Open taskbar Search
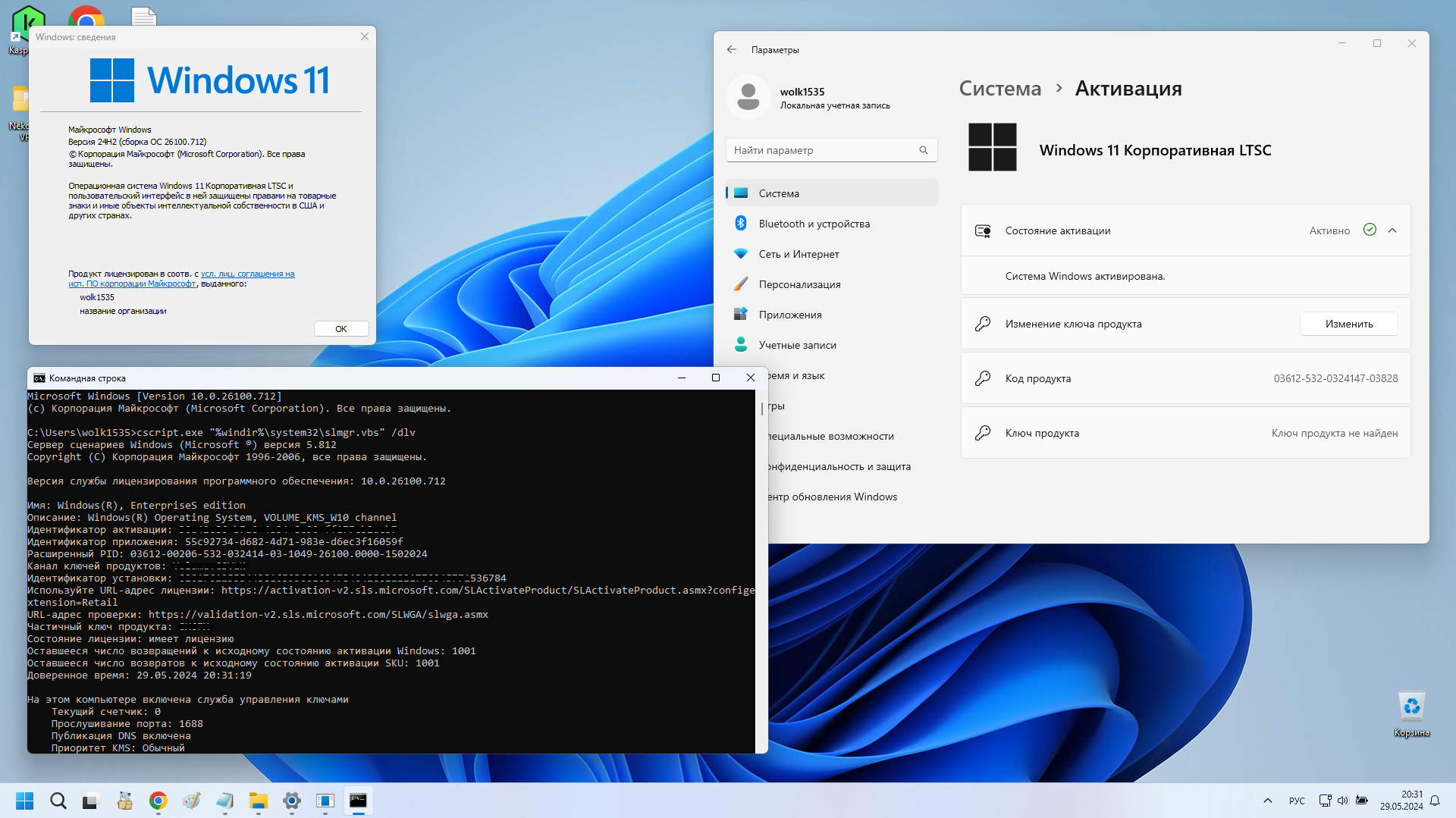This screenshot has height=818, width=1456. [58, 801]
